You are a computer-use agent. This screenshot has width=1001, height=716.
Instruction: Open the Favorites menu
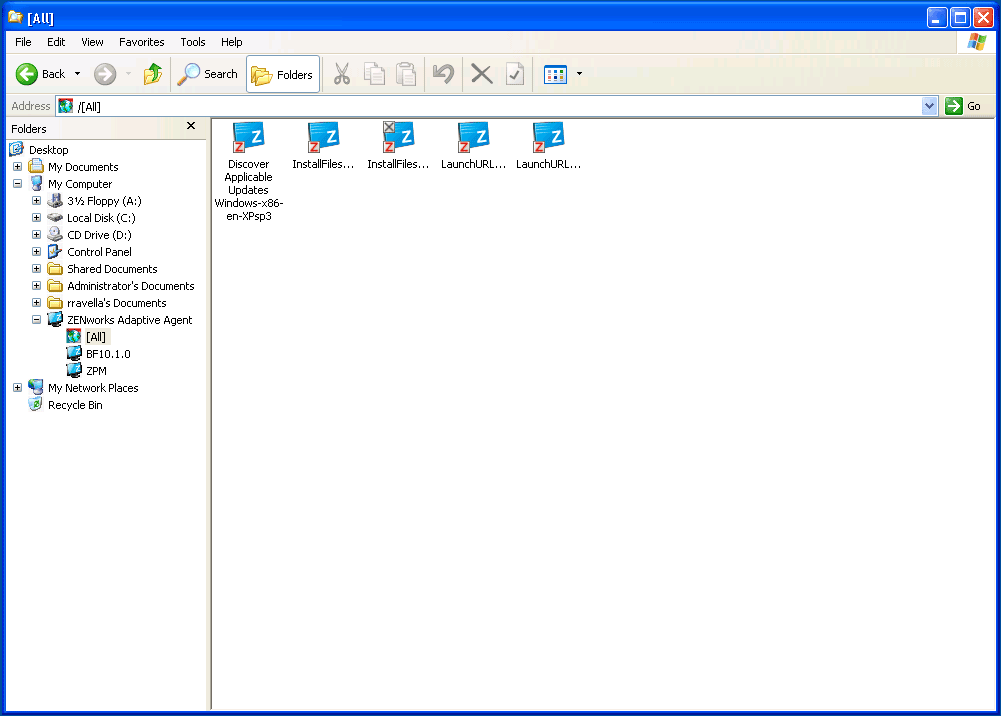point(142,42)
